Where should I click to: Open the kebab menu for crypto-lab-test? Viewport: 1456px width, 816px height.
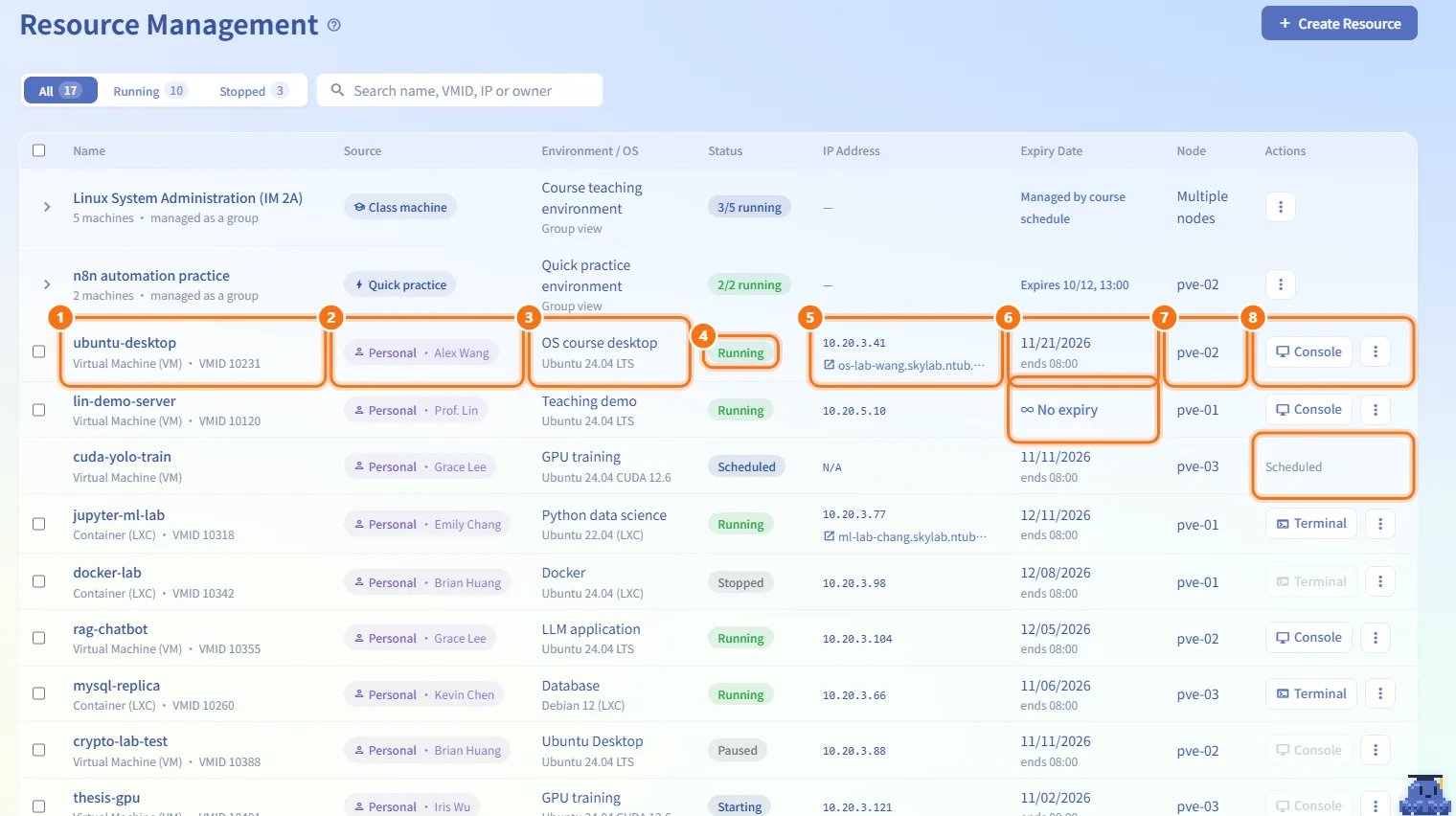[x=1376, y=750]
